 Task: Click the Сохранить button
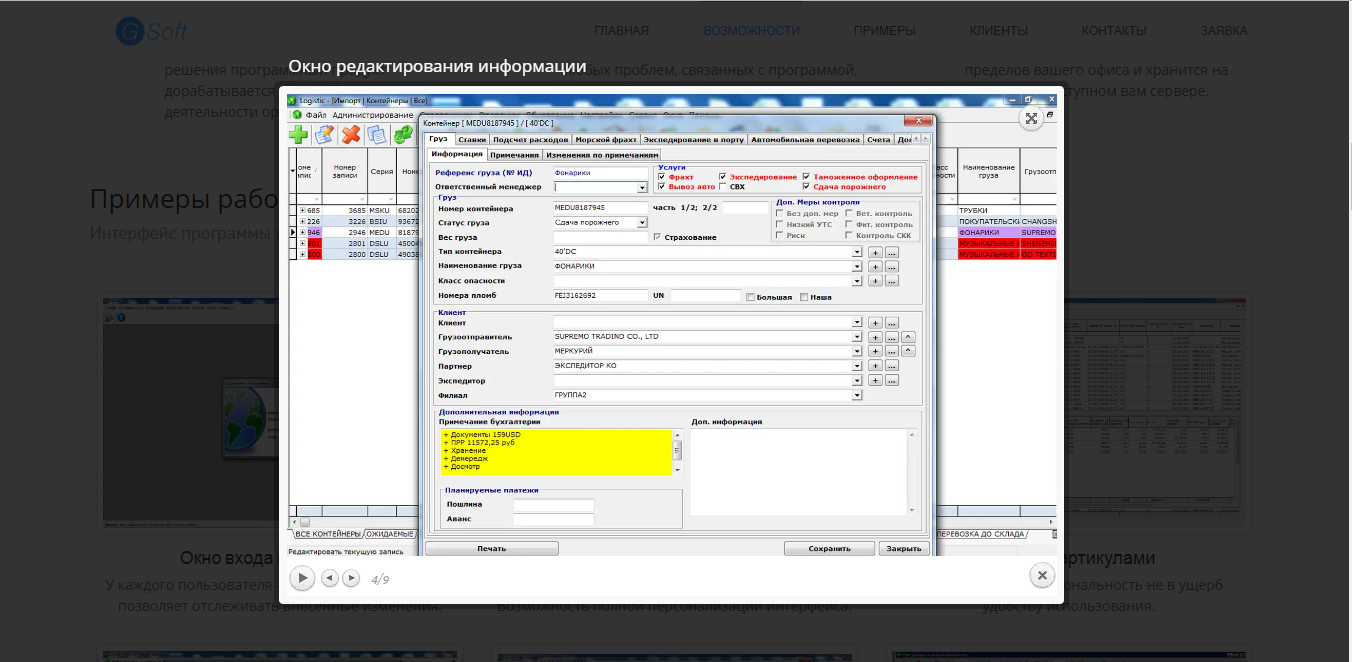(x=829, y=548)
